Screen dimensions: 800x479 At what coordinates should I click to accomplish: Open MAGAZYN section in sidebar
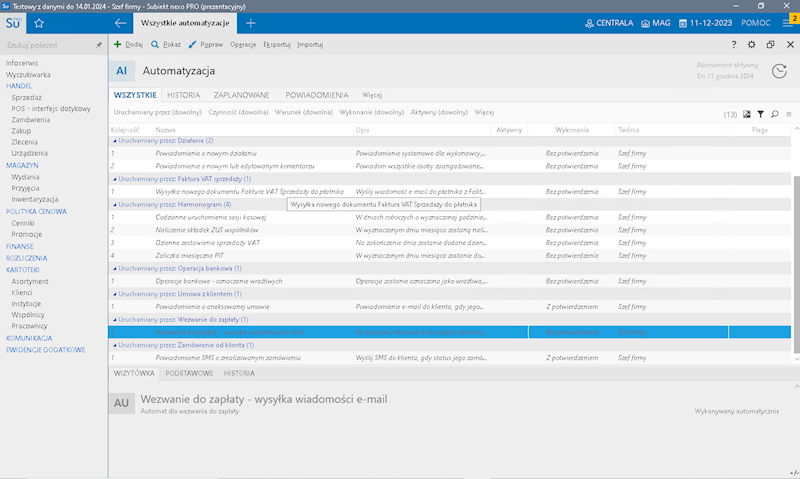(x=22, y=165)
